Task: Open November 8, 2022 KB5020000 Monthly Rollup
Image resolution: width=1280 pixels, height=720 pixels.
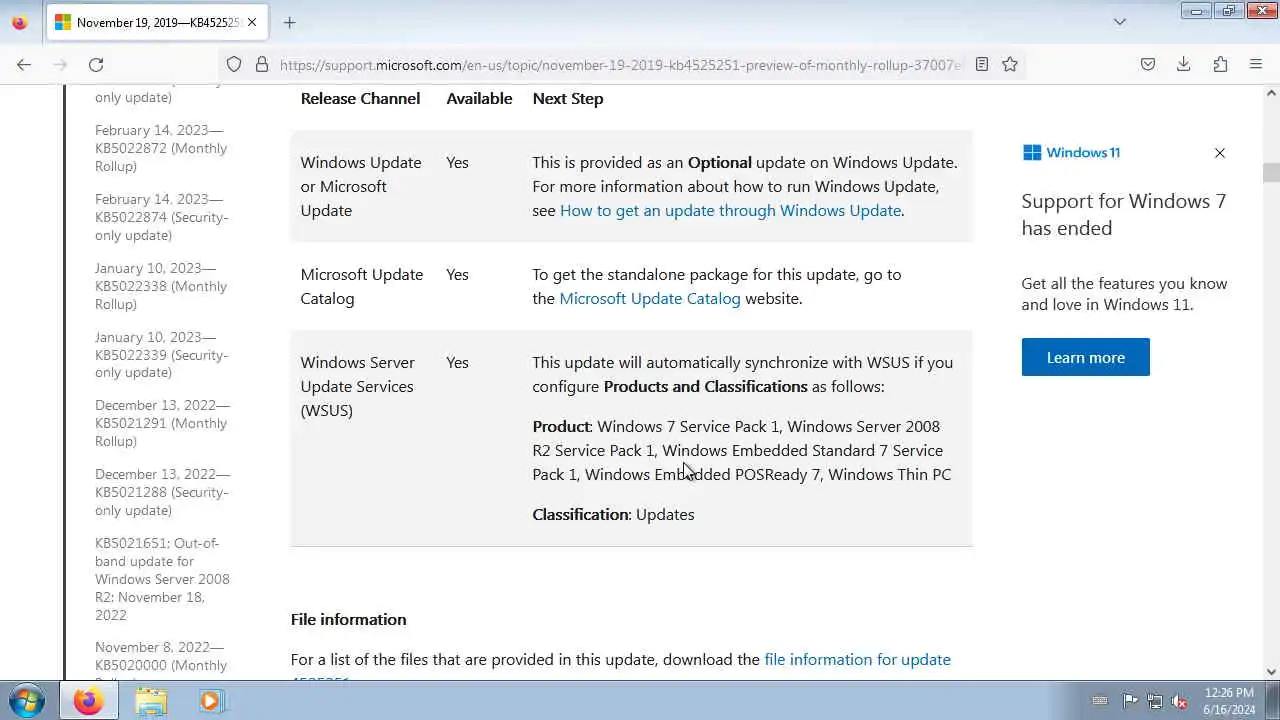Action: pos(162,660)
